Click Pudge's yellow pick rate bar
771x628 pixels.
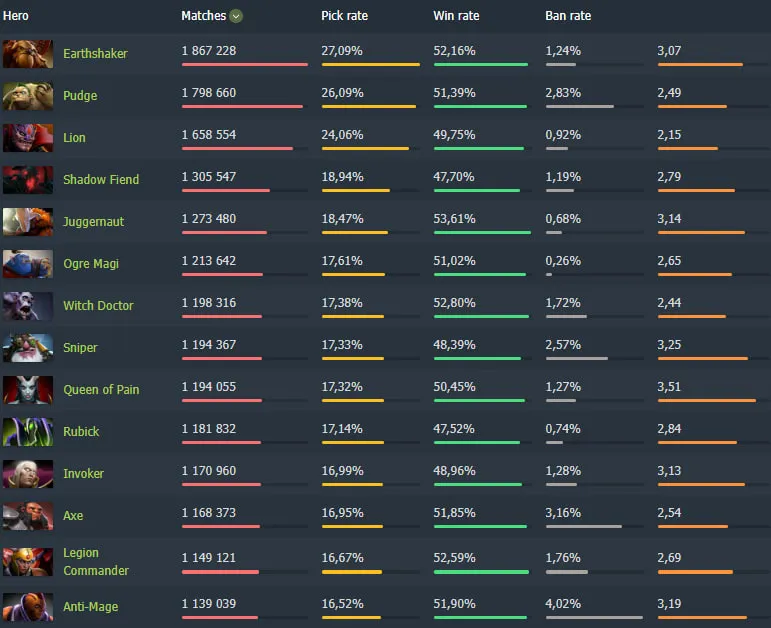pyautogui.click(x=369, y=107)
